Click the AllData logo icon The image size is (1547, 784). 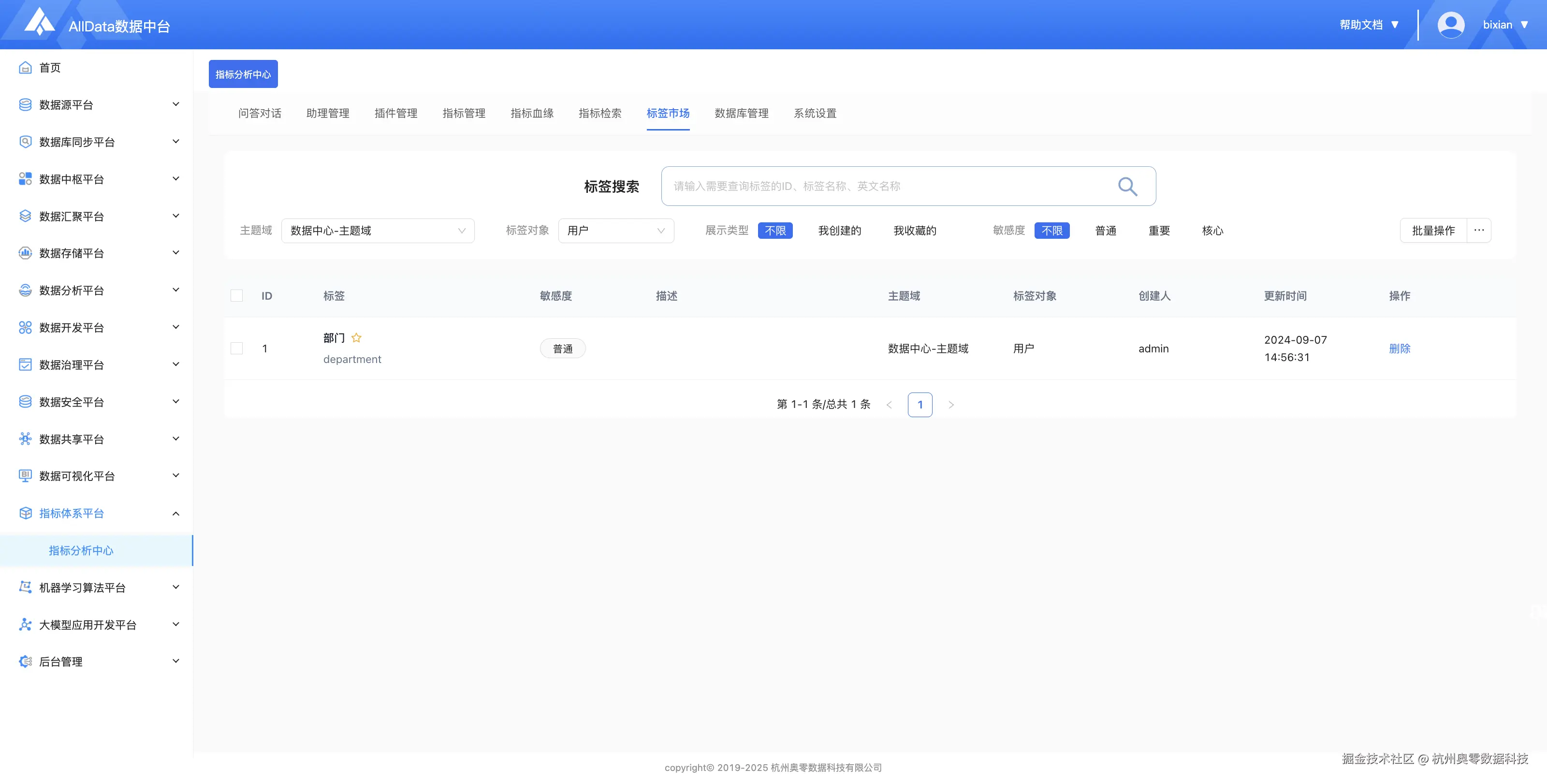[39, 22]
